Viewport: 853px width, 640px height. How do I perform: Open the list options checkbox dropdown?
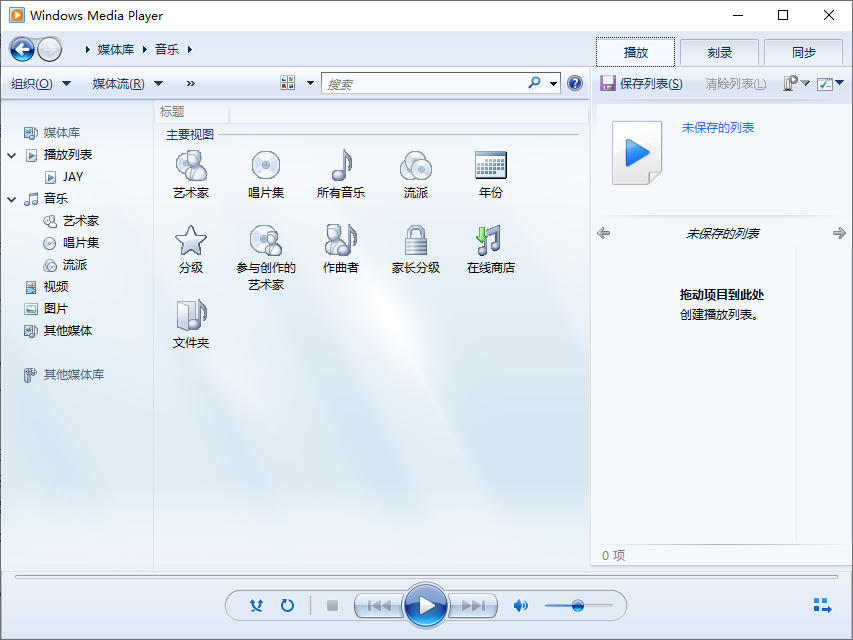[830, 83]
